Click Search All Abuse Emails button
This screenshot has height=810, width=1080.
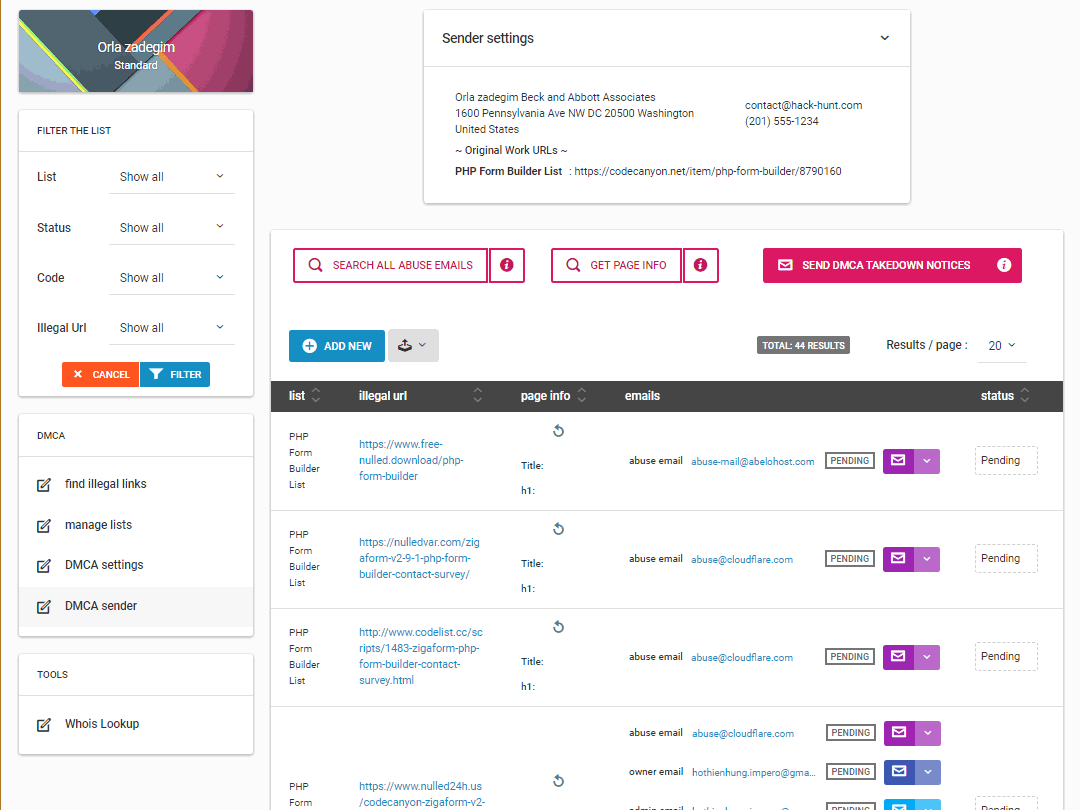coord(391,265)
